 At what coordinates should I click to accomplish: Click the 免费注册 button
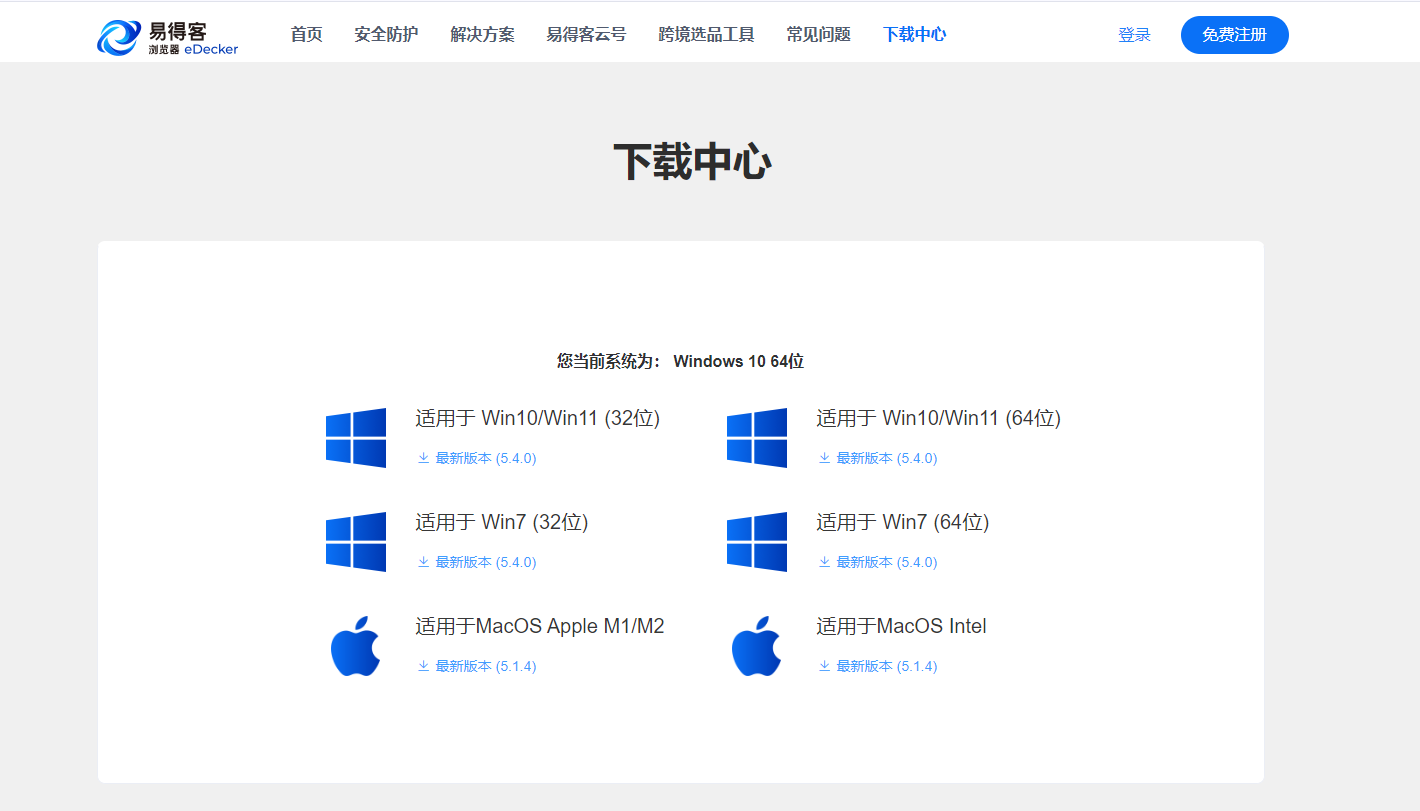[x=1234, y=35]
